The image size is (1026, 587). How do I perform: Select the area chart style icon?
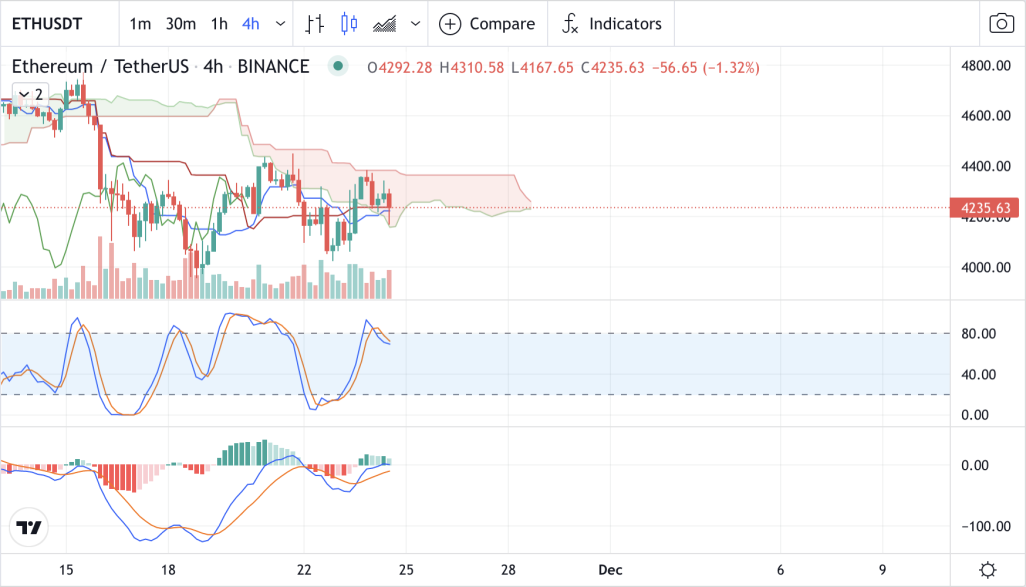coord(385,24)
